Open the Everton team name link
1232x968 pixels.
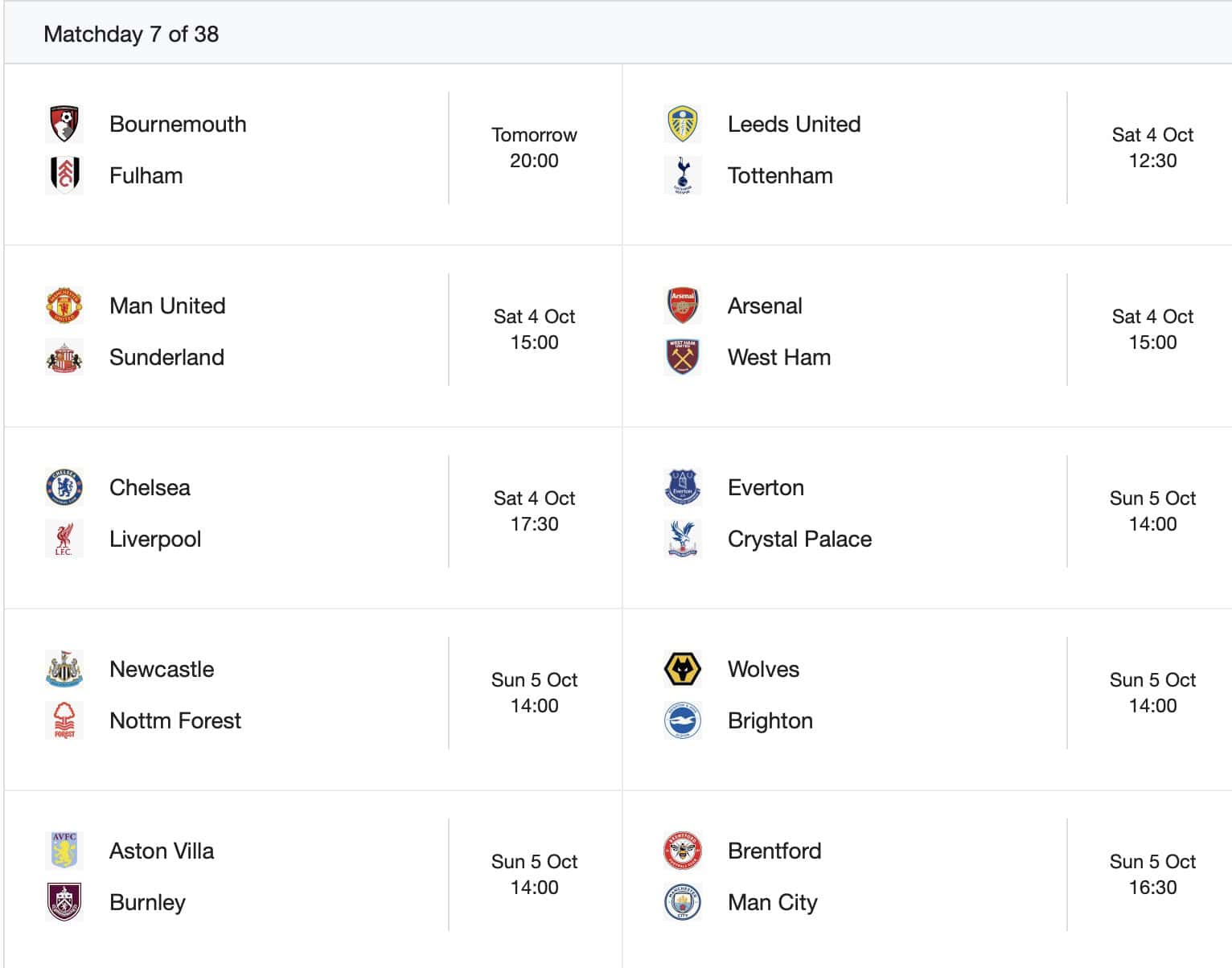[x=765, y=487]
